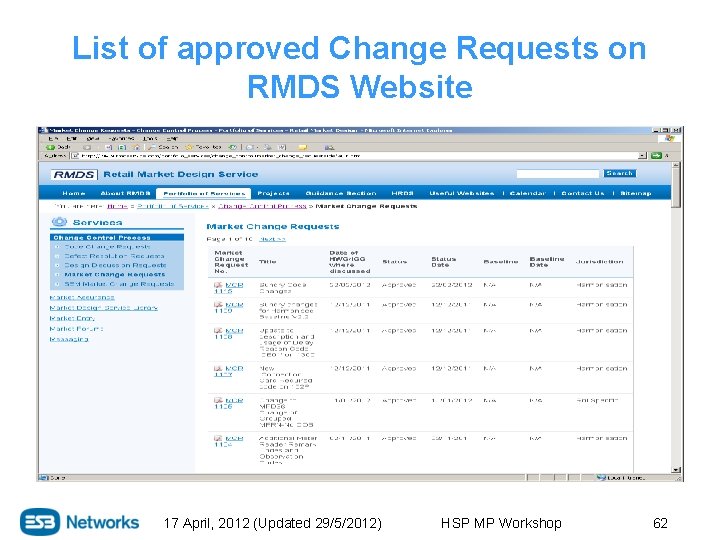
Task: Open the View menu
Action: (x=92, y=138)
